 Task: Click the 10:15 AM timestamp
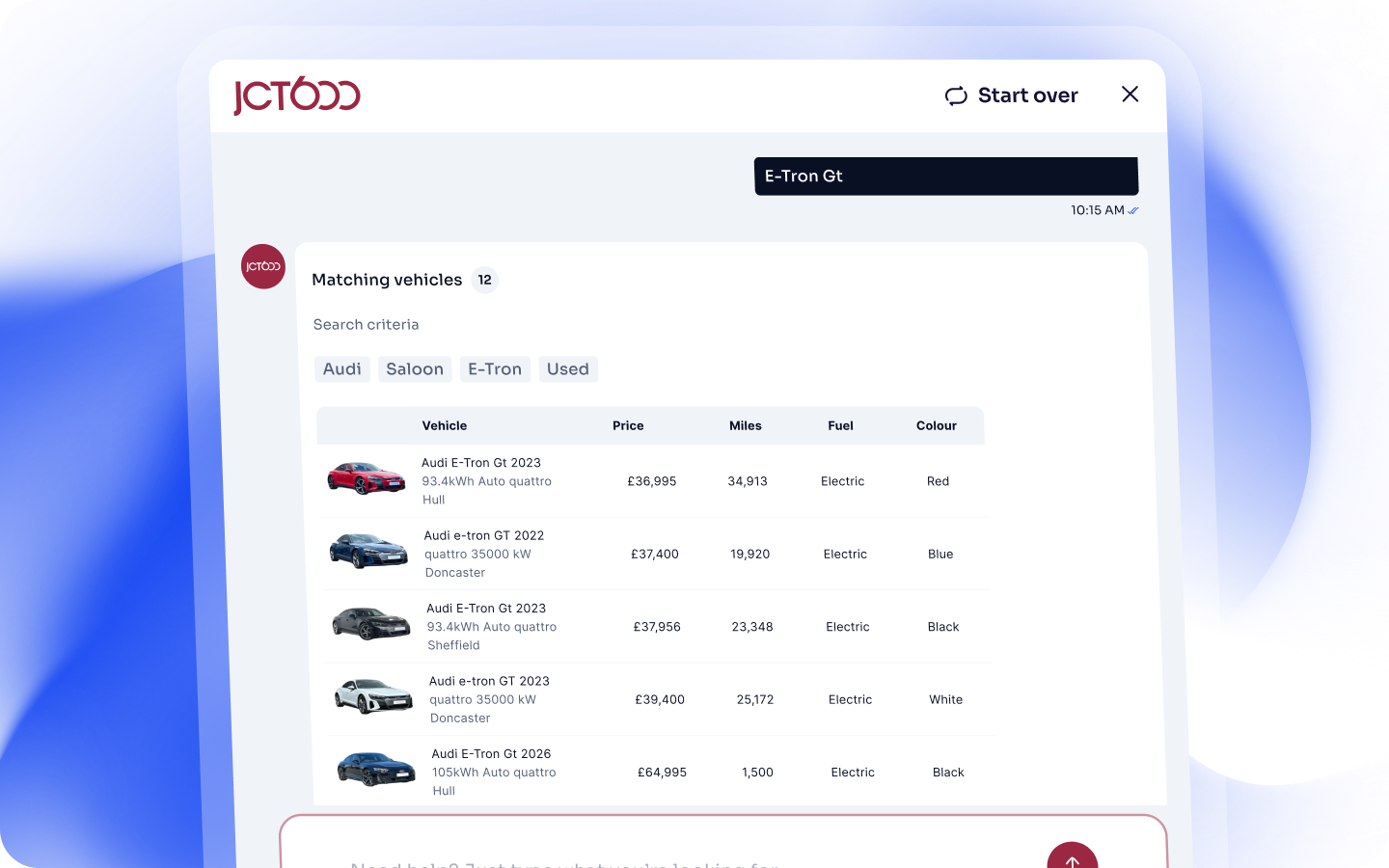pos(1098,210)
